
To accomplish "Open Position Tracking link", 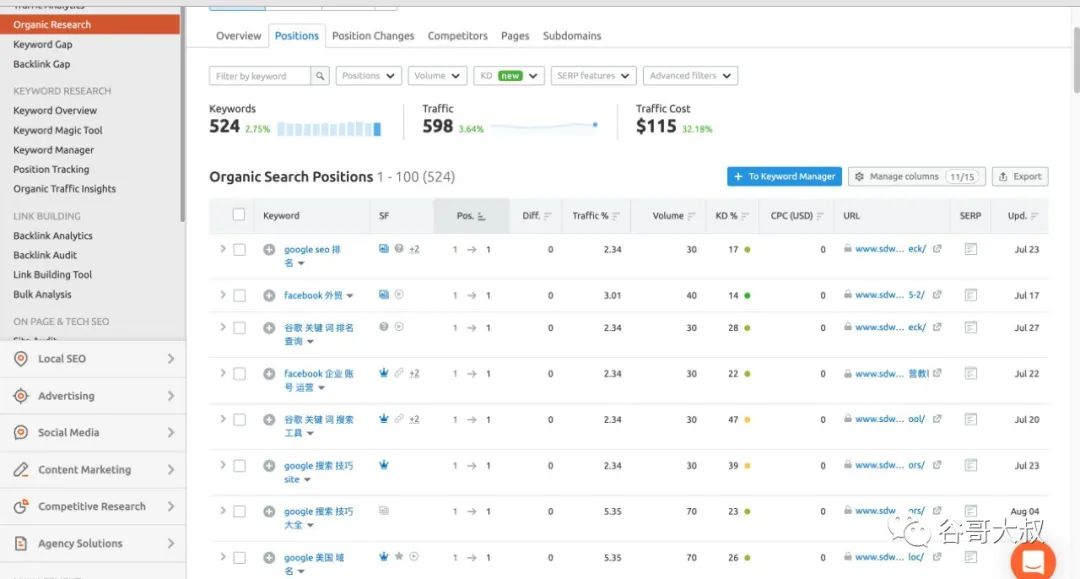I will click(51, 169).
